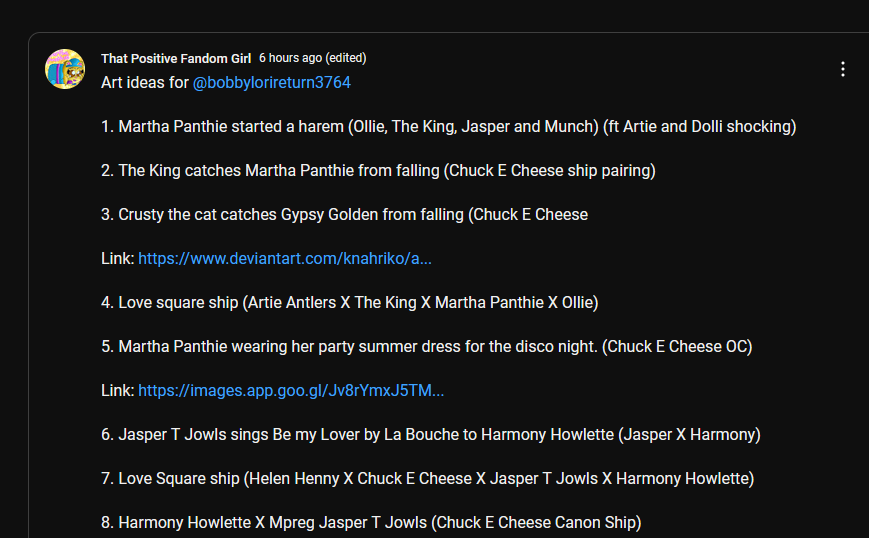
Task: Click the 'Link:' label before the deviantart URL
Action: 118,259
